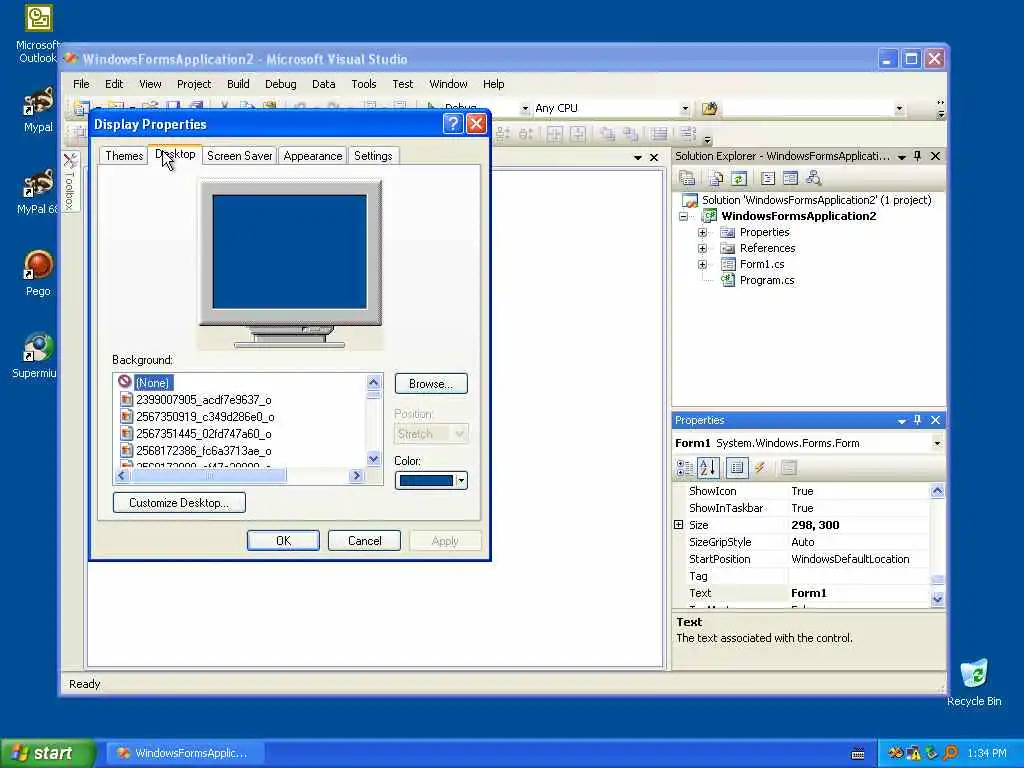This screenshot has height=768, width=1024.
Task: Select (None) in the Background list
Action: [x=153, y=383]
